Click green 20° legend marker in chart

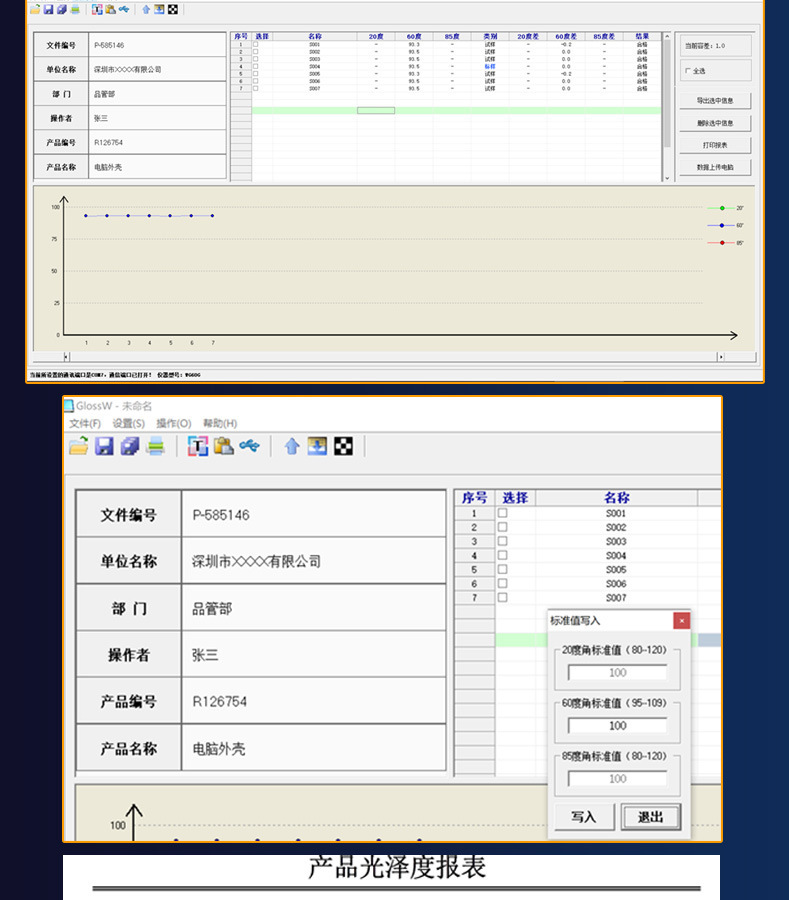(722, 208)
